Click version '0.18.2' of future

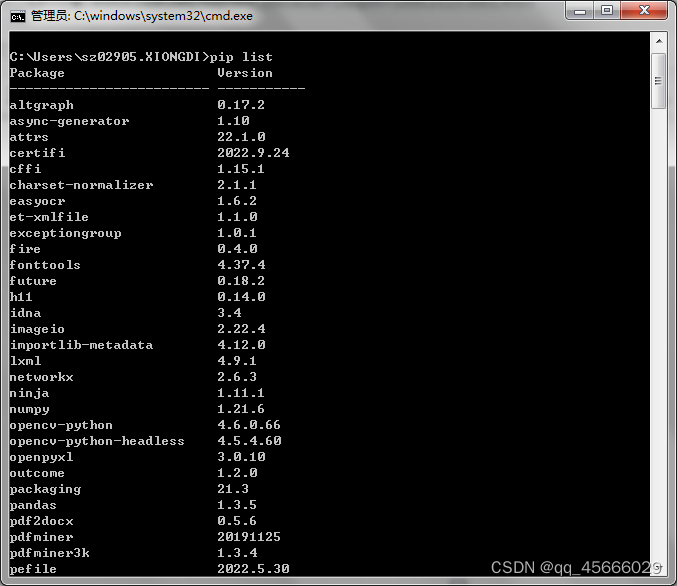(x=241, y=281)
